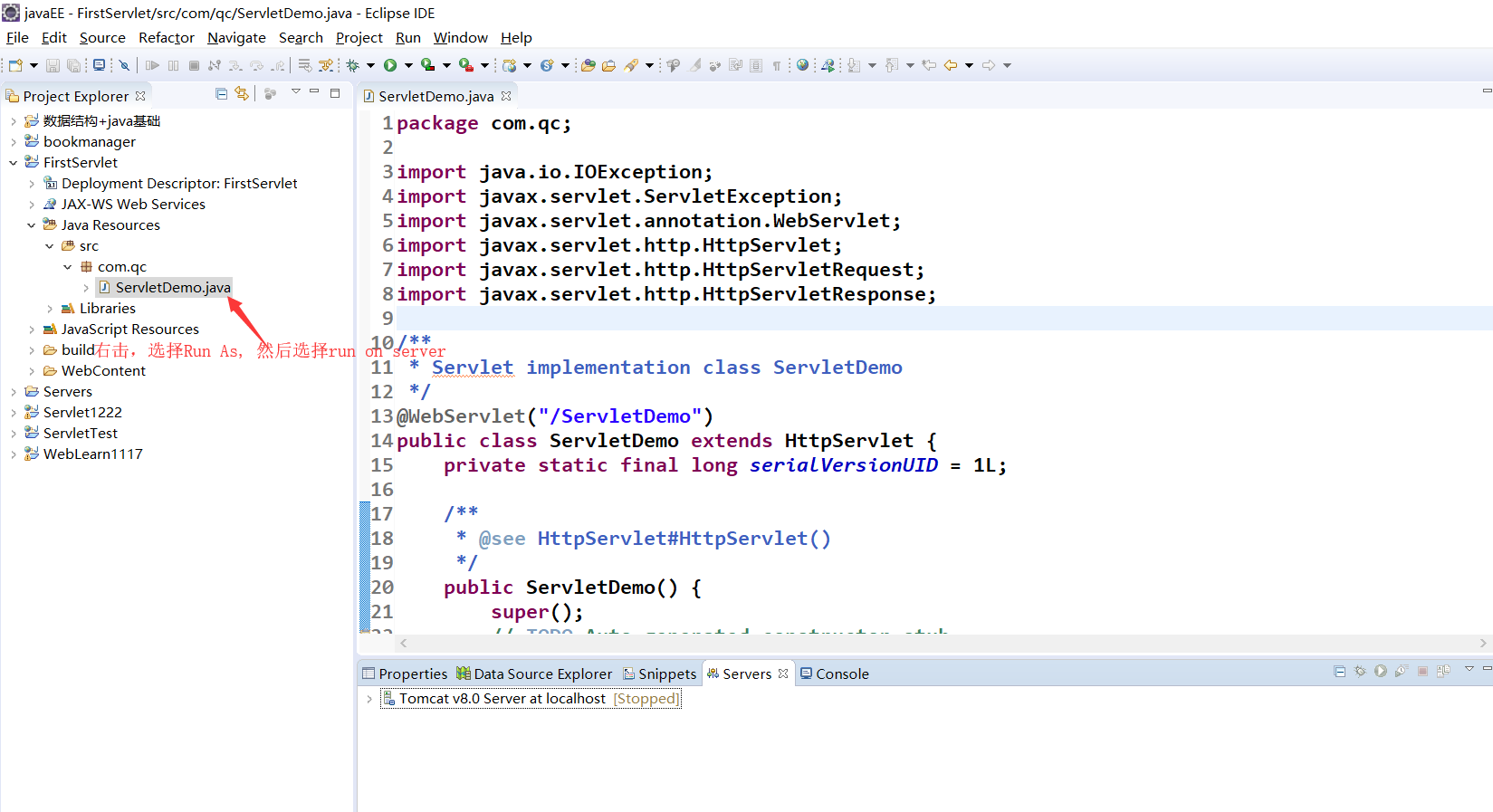
Task: Switch to the Snippets tab
Action: coord(659,673)
